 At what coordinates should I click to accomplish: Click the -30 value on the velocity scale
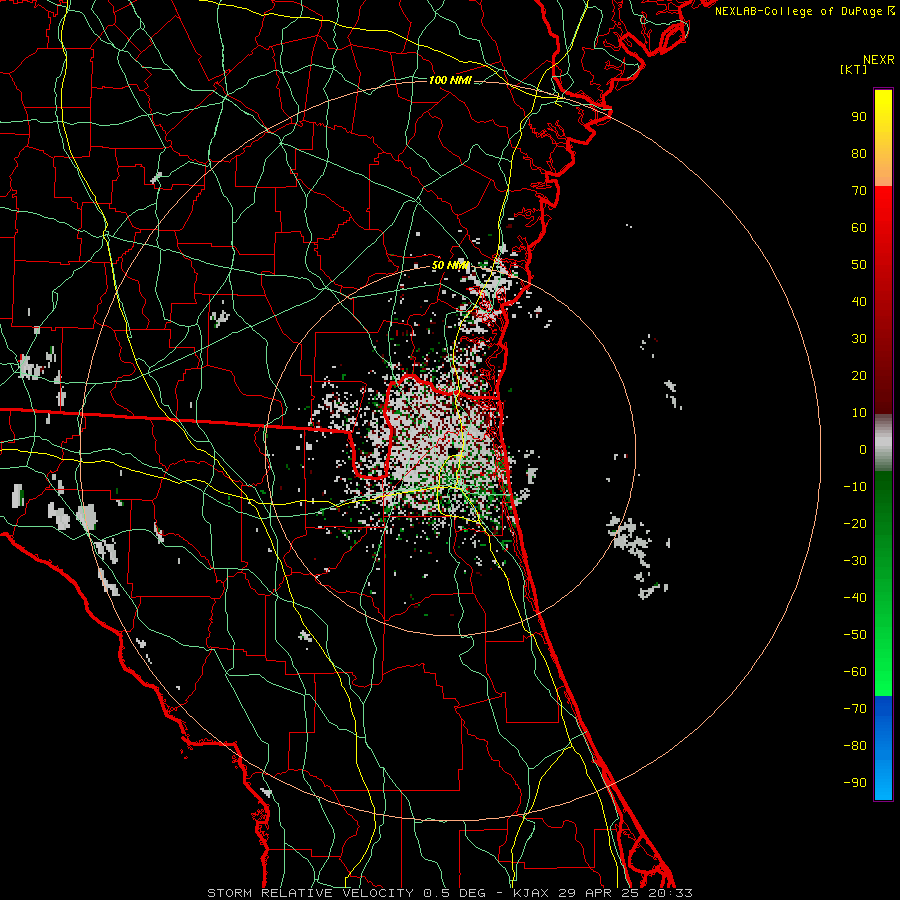[x=855, y=561]
